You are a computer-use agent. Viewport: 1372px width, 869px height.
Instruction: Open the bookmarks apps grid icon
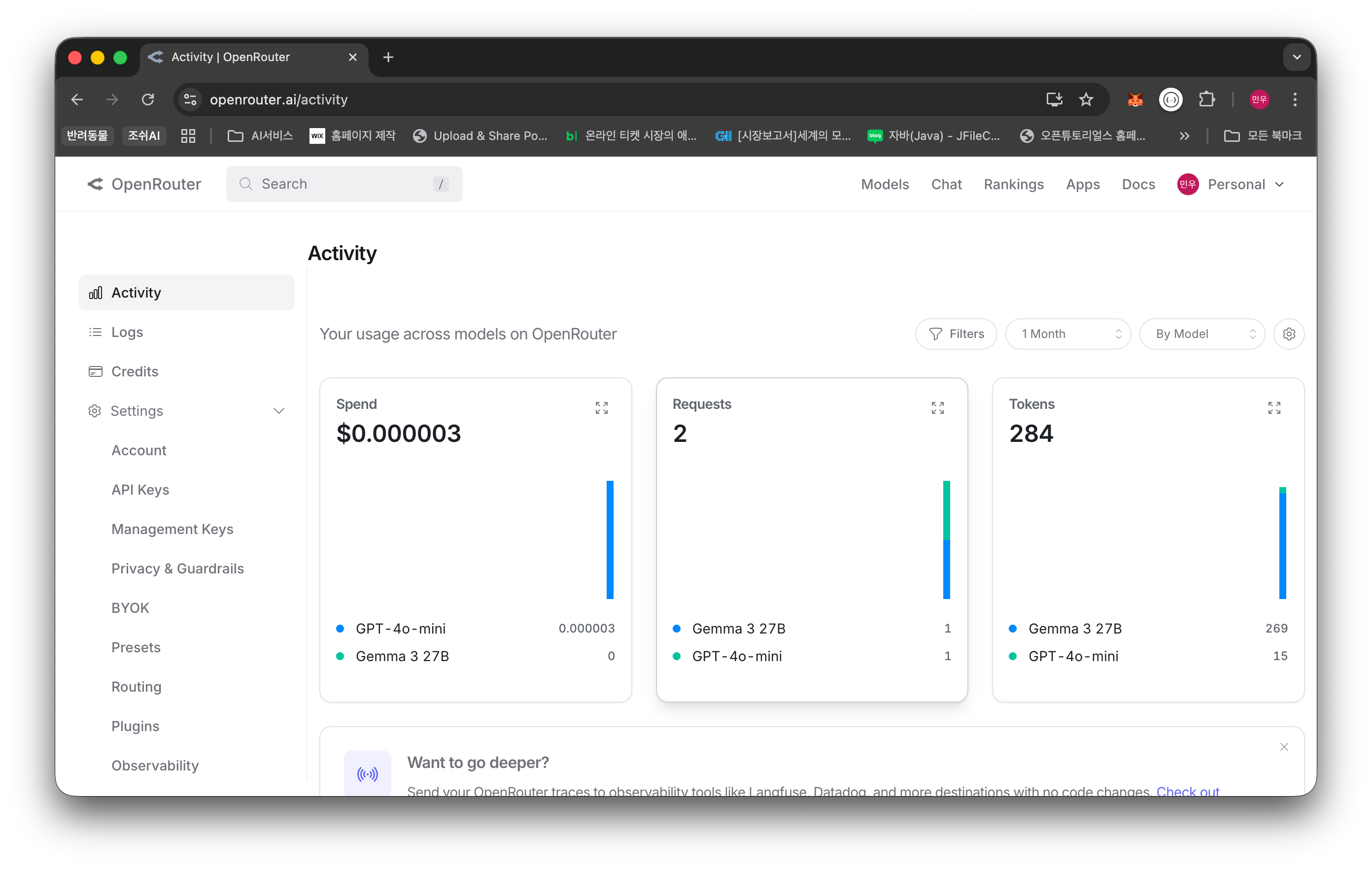tap(188, 135)
